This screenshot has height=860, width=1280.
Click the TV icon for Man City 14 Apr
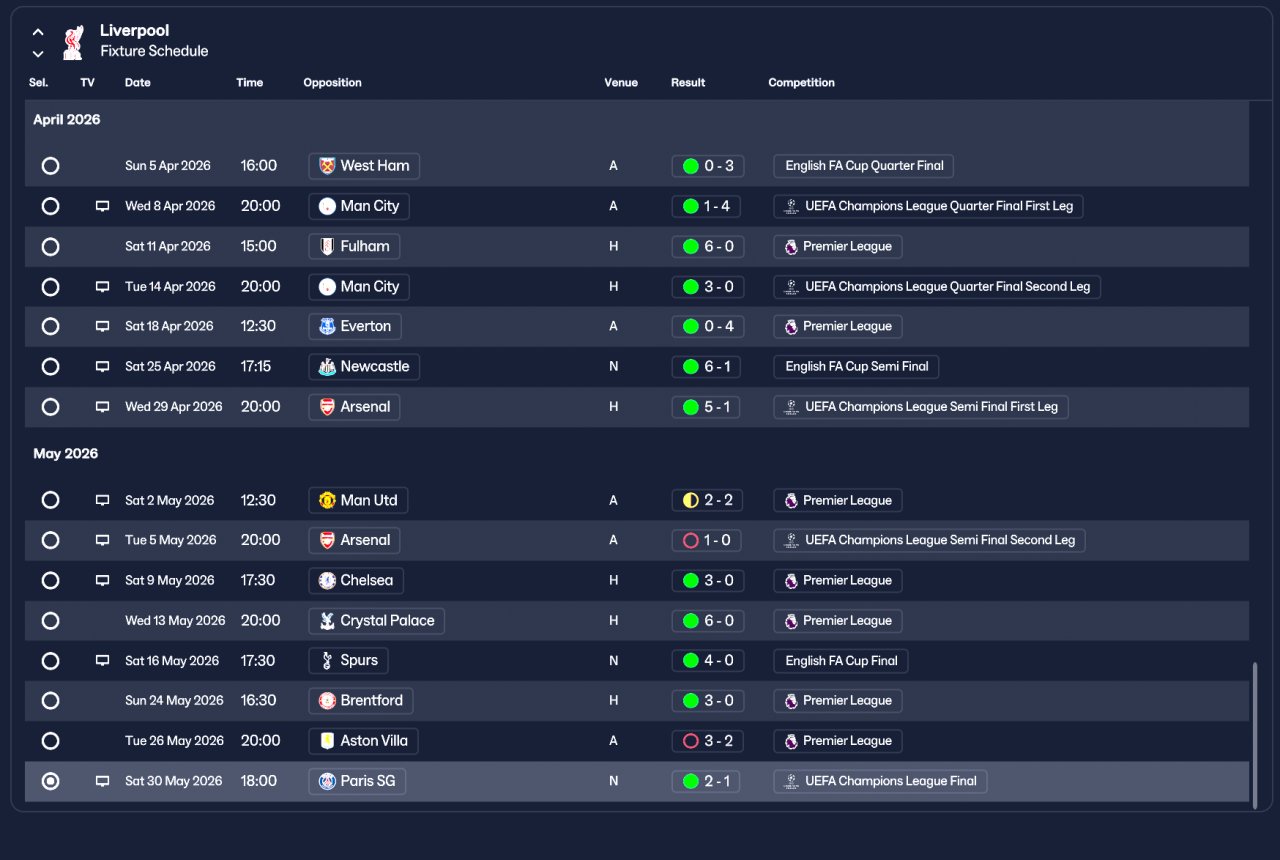[x=102, y=286]
